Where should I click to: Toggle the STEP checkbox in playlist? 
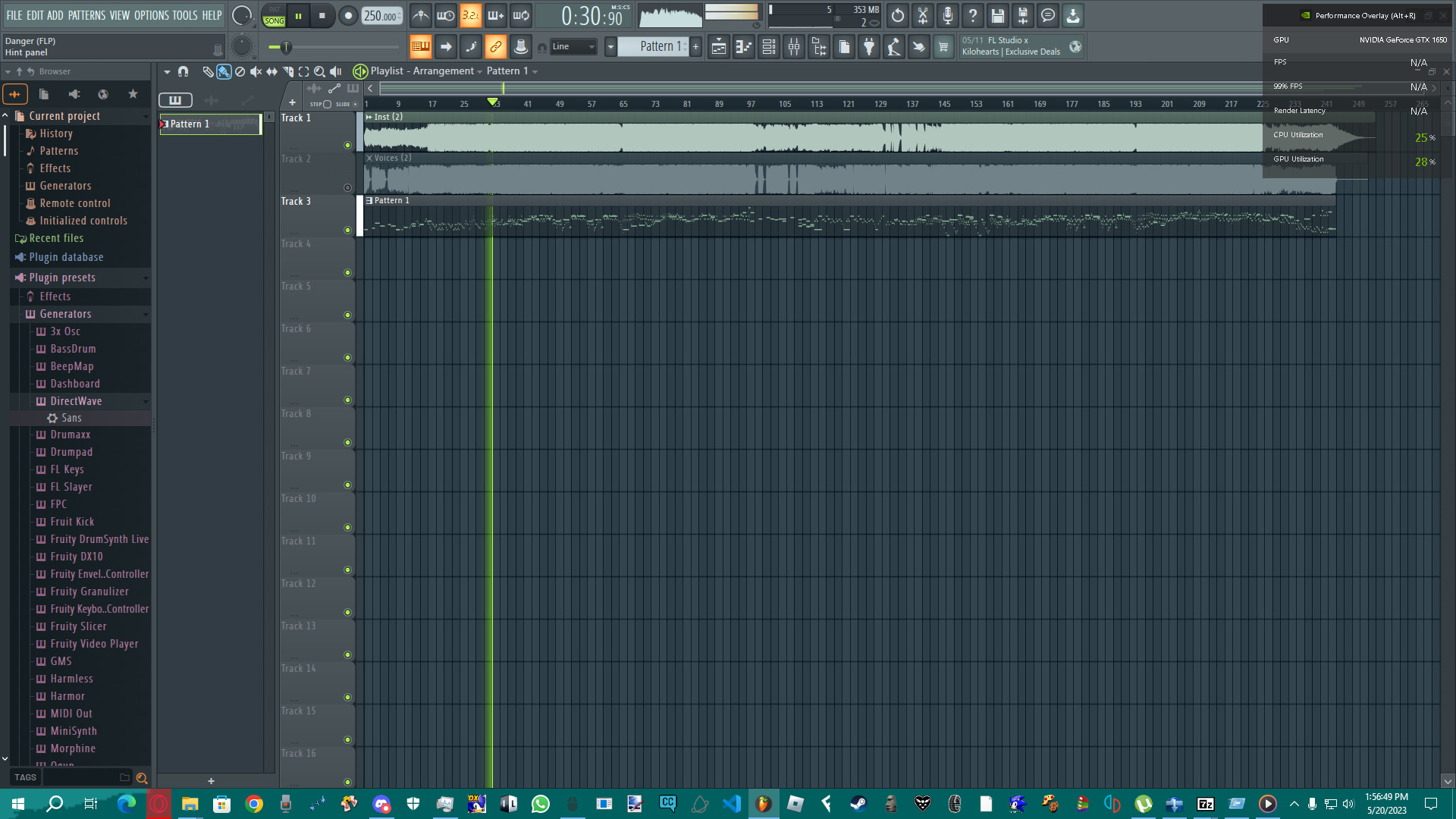[327, 104]
